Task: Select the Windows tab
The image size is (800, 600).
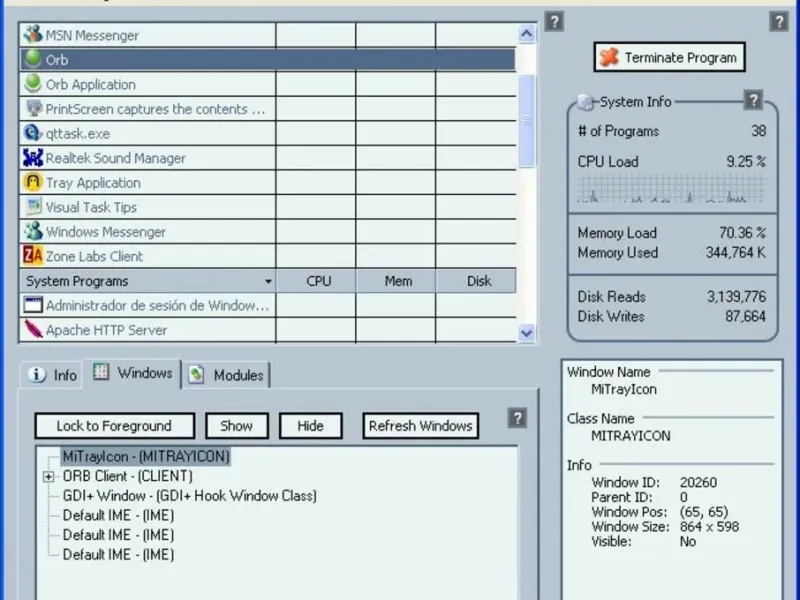Action: tap(133, 373)
